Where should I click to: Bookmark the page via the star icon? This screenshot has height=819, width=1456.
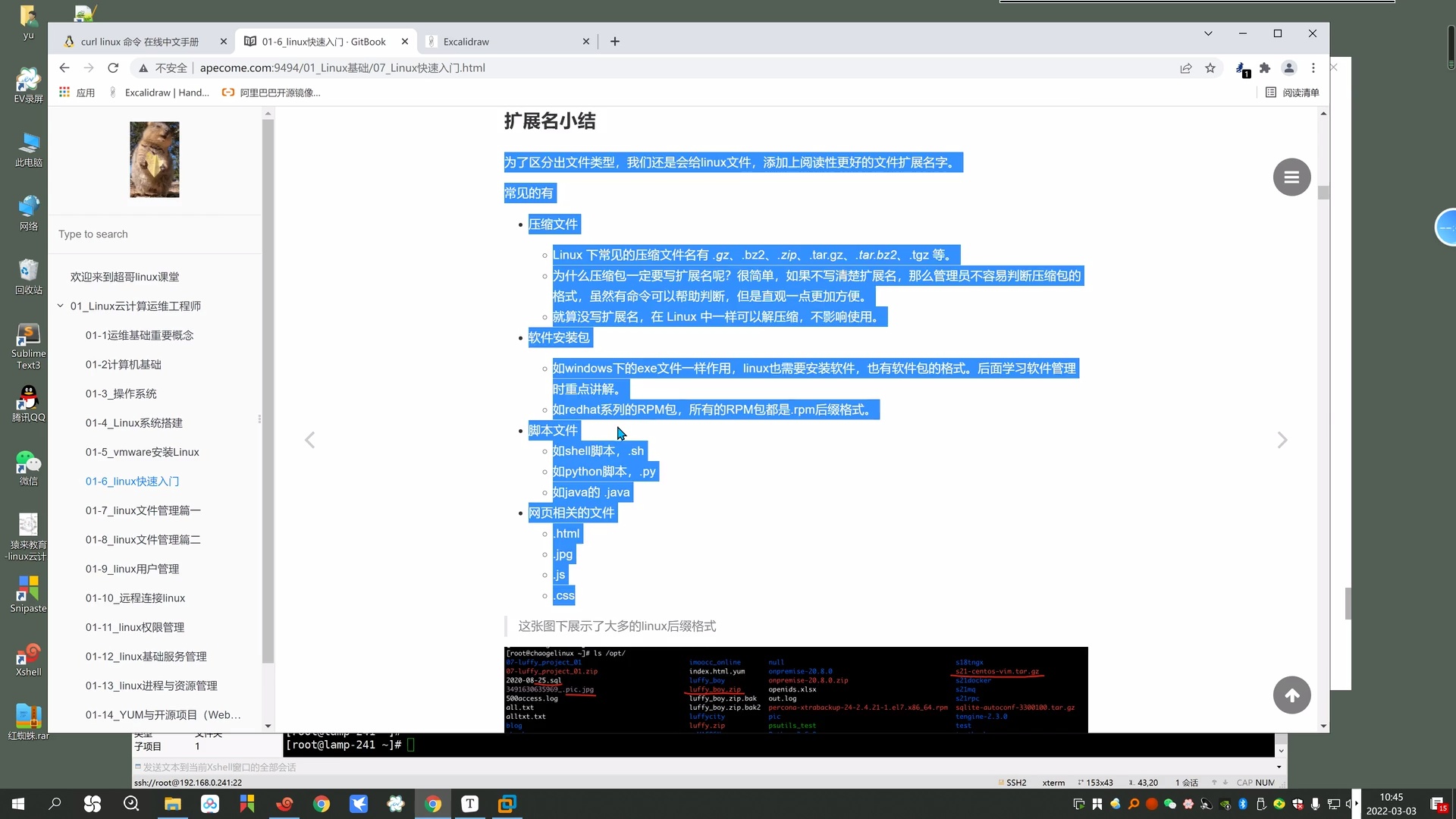tap(1211, 68)
